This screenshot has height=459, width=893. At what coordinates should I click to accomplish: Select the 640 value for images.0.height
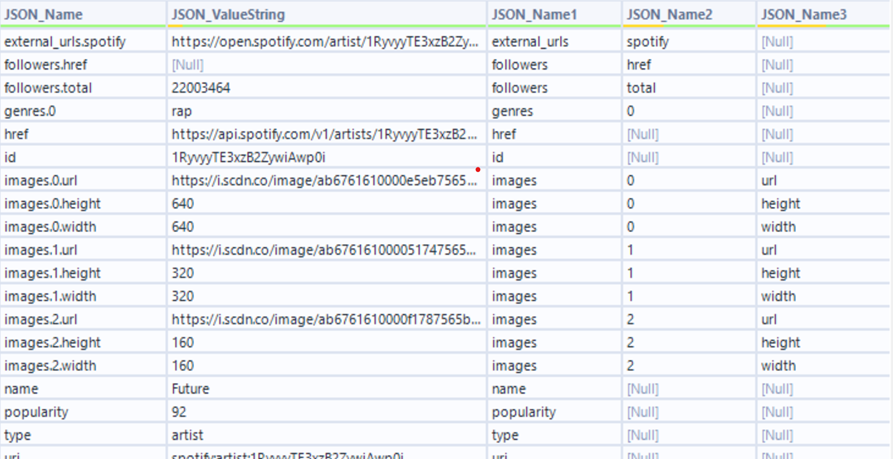(x=327, y=203)
